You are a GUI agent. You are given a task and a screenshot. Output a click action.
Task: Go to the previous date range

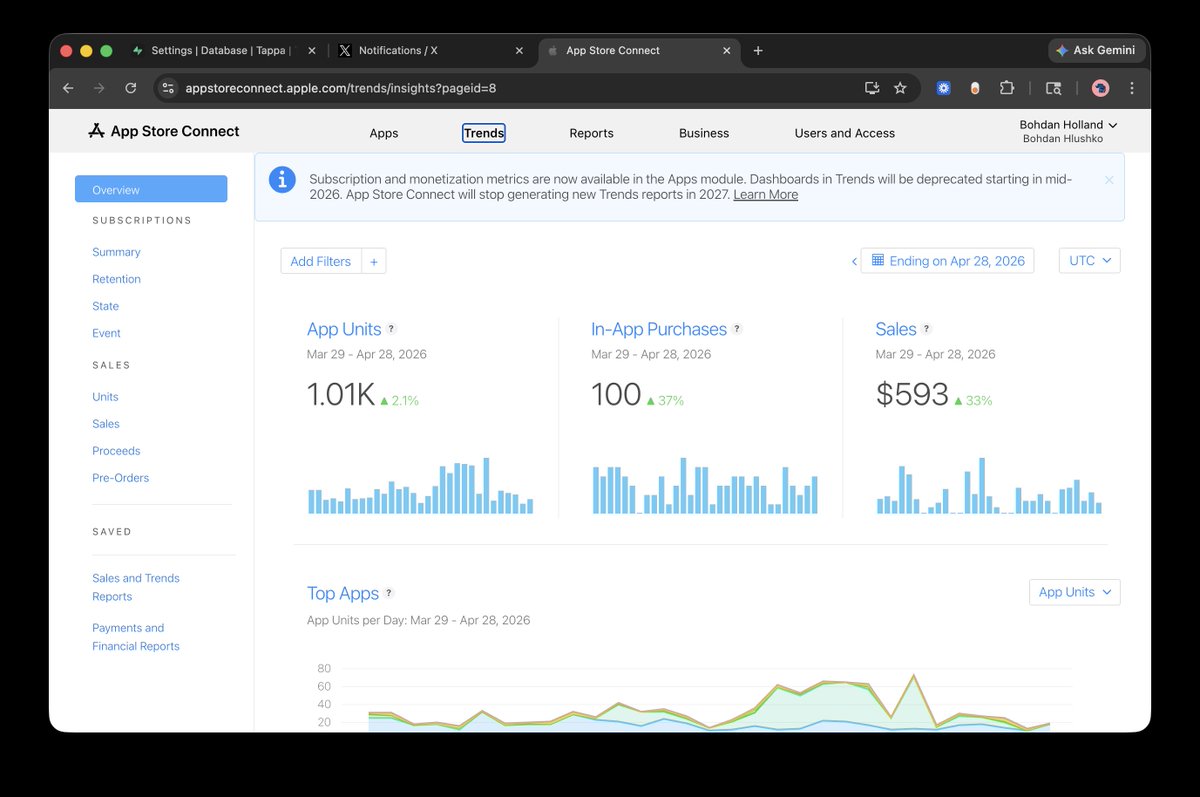pos(854,261)
